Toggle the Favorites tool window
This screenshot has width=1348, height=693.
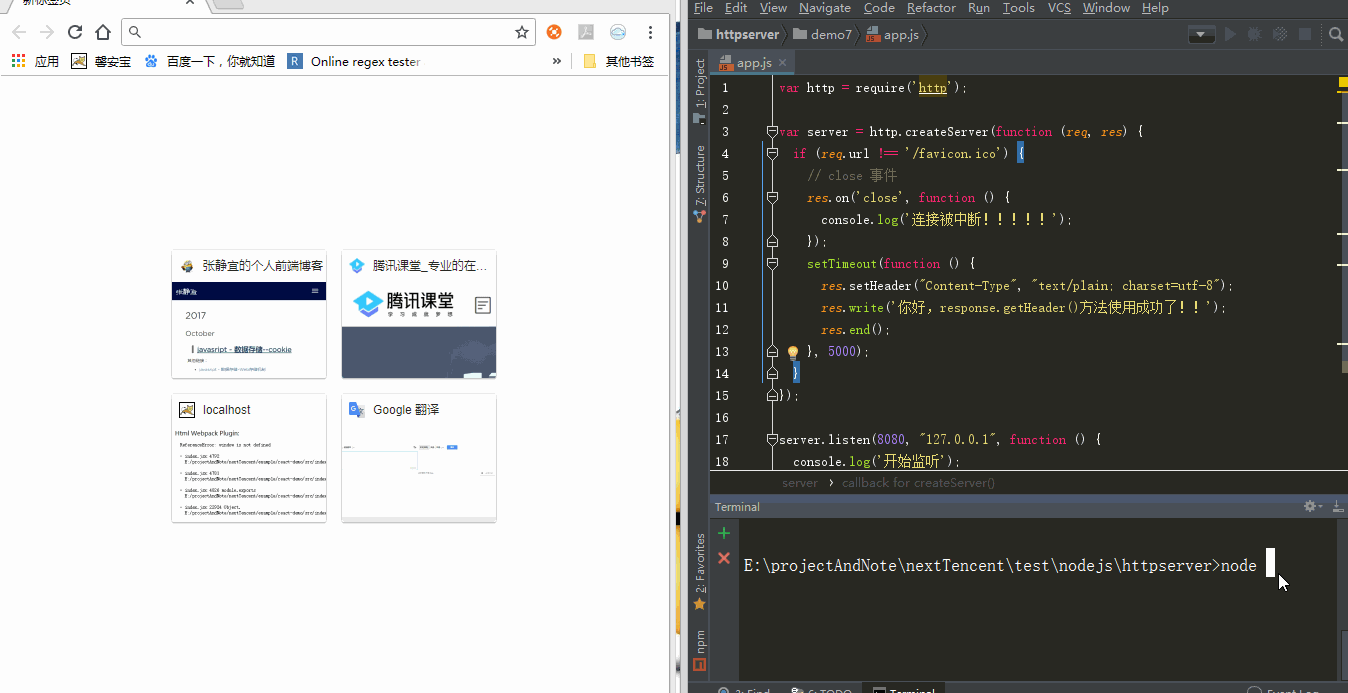coord(700,572)
